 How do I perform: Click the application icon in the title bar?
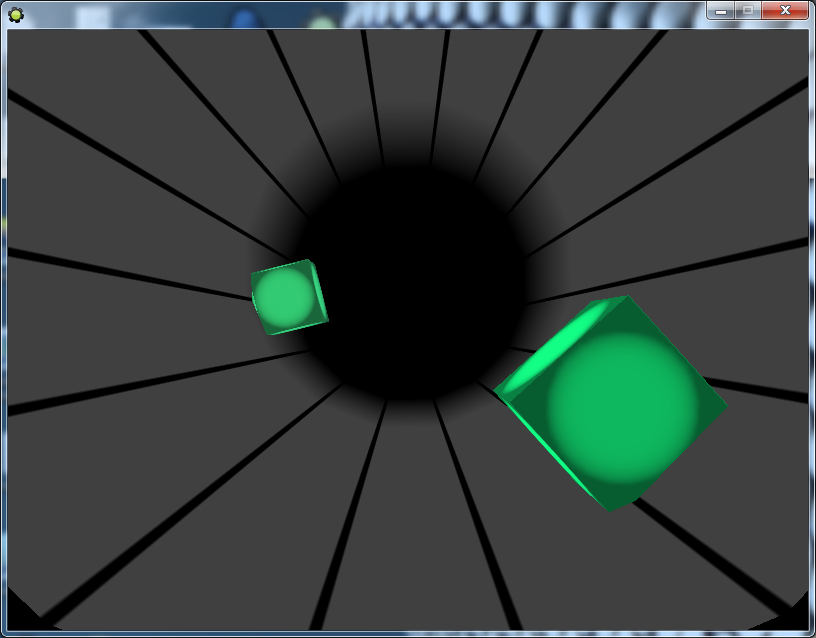click(x=15, y=13)
